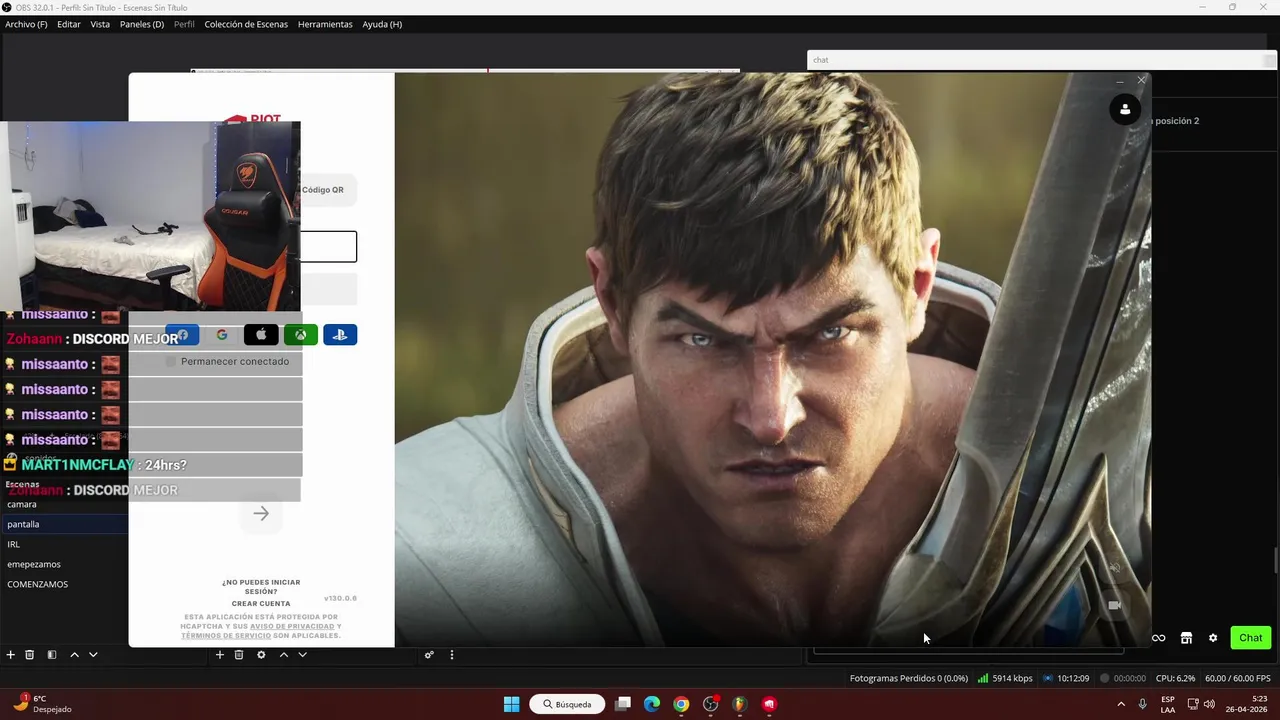Image resolution: width=1280 pixels, height=720 pixels.
Task: Open the Paneles (D) menu
Action: pos(142,24)
